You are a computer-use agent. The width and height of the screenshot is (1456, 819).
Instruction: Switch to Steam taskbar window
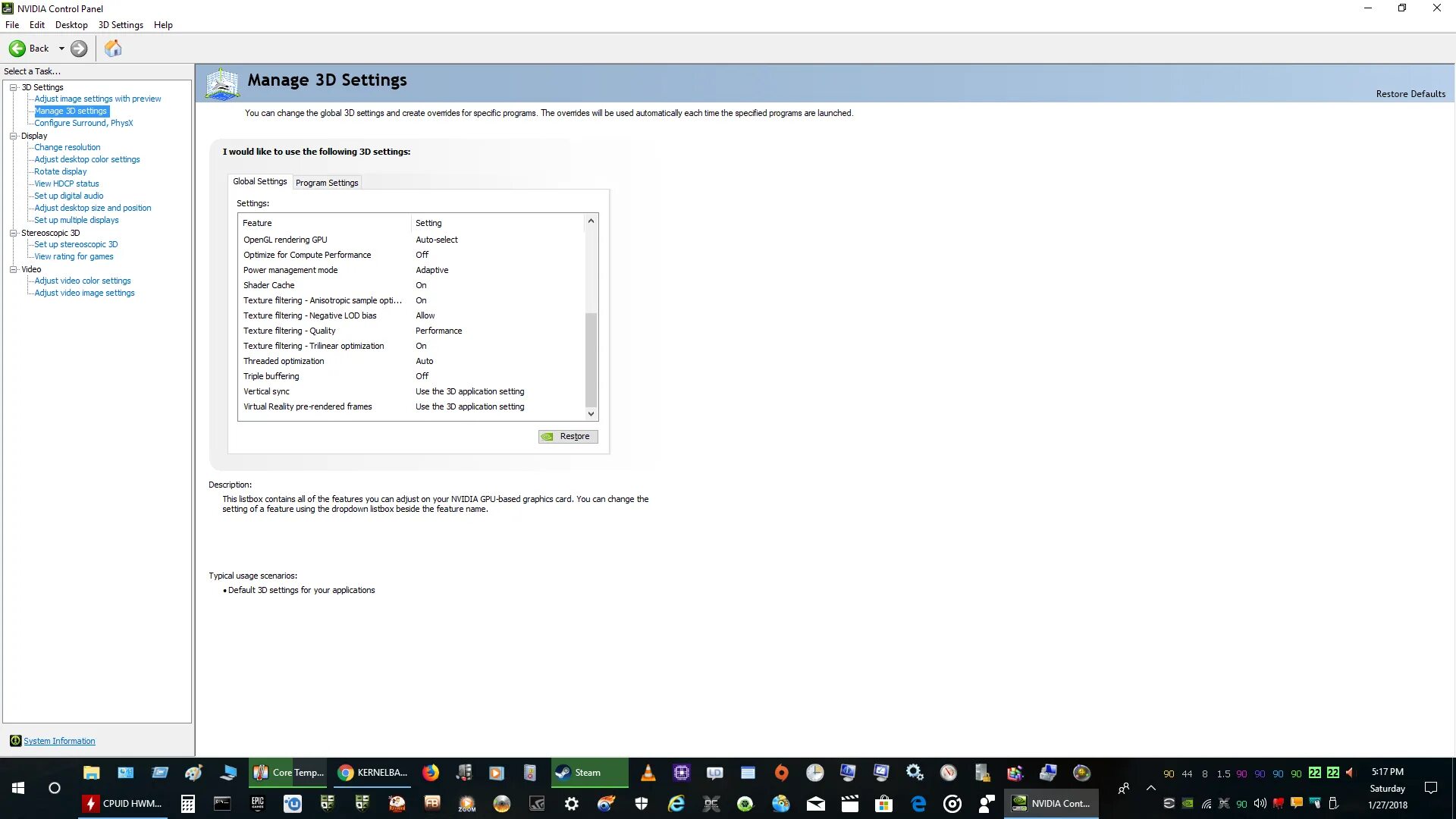click(589, 773)
